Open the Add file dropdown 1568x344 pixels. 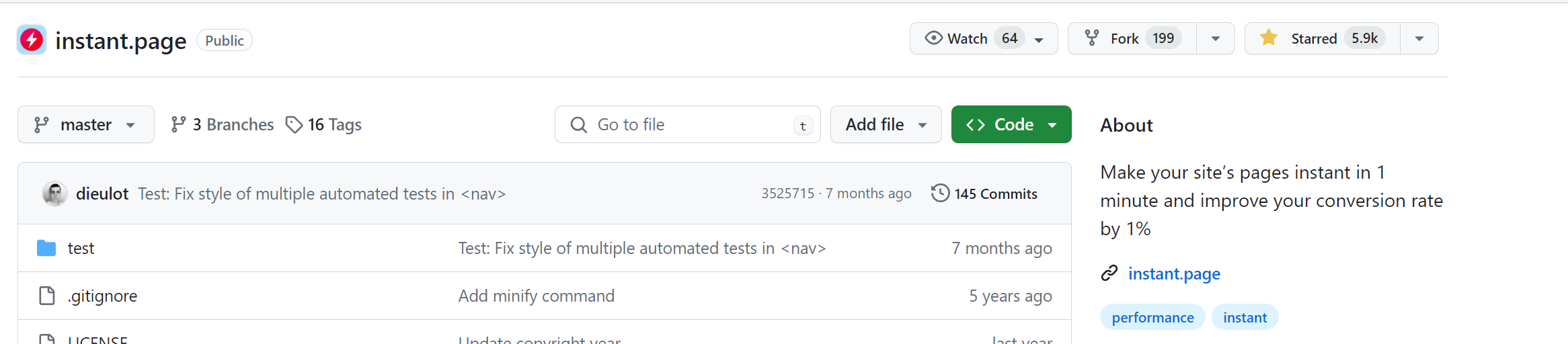click(886, 125)
